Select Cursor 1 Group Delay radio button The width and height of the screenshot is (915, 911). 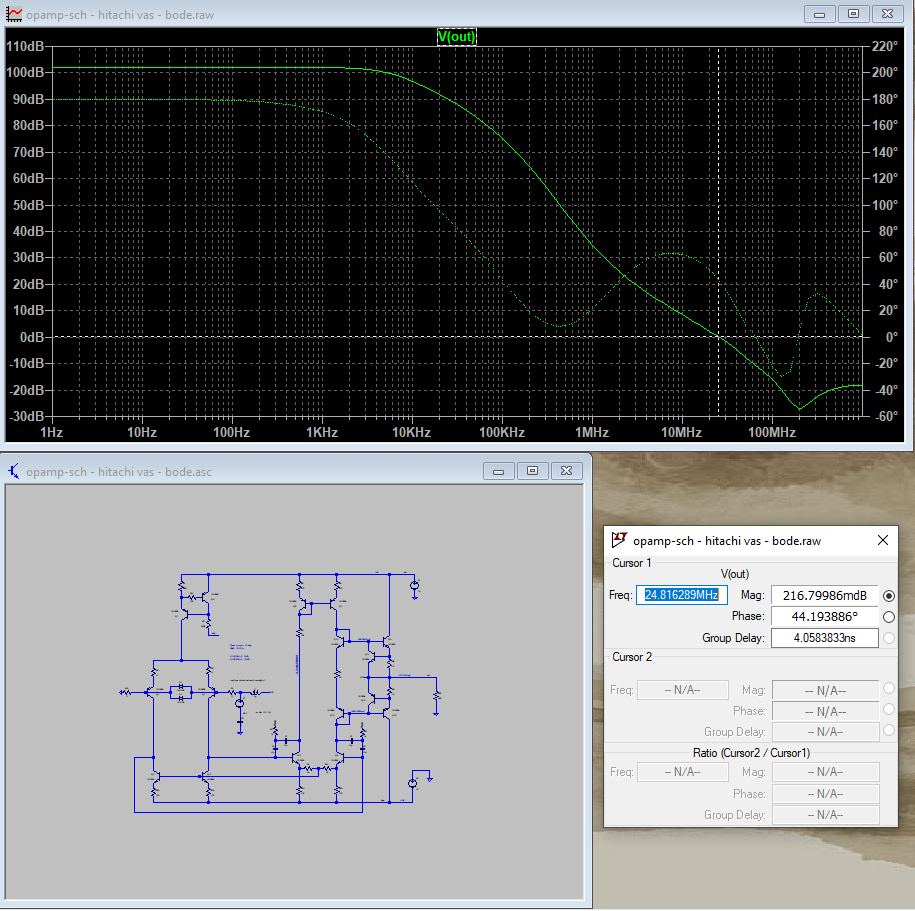tap(889, 638)
